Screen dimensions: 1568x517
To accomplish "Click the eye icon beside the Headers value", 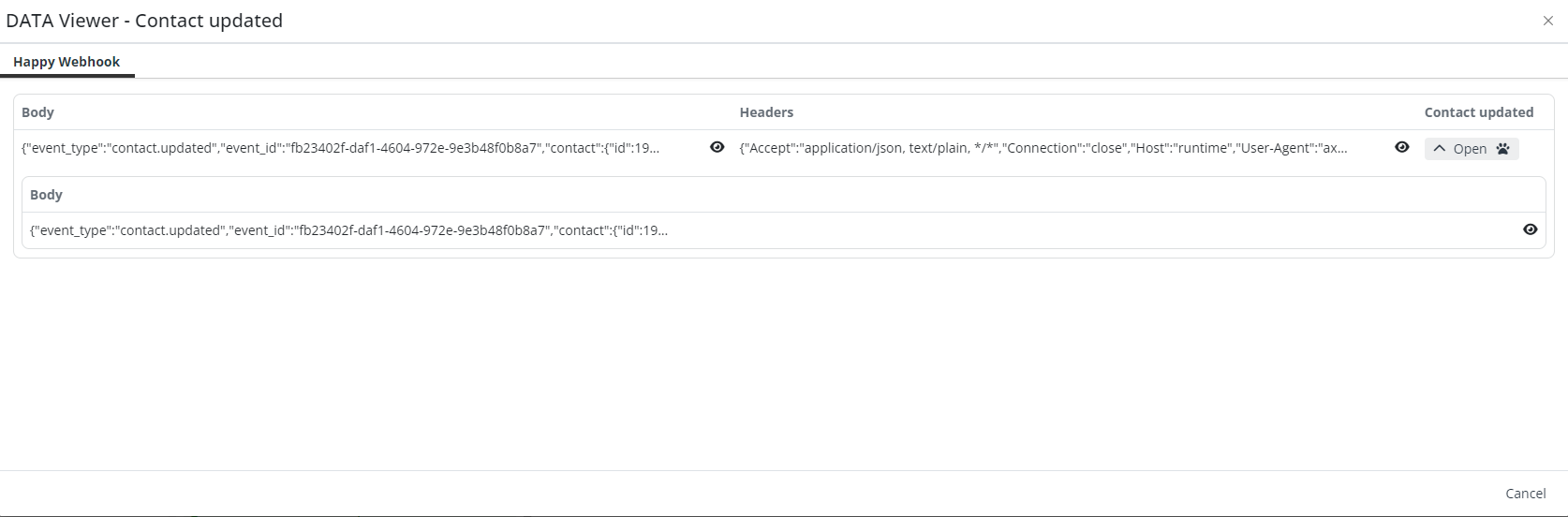I will pos(1401,147).
